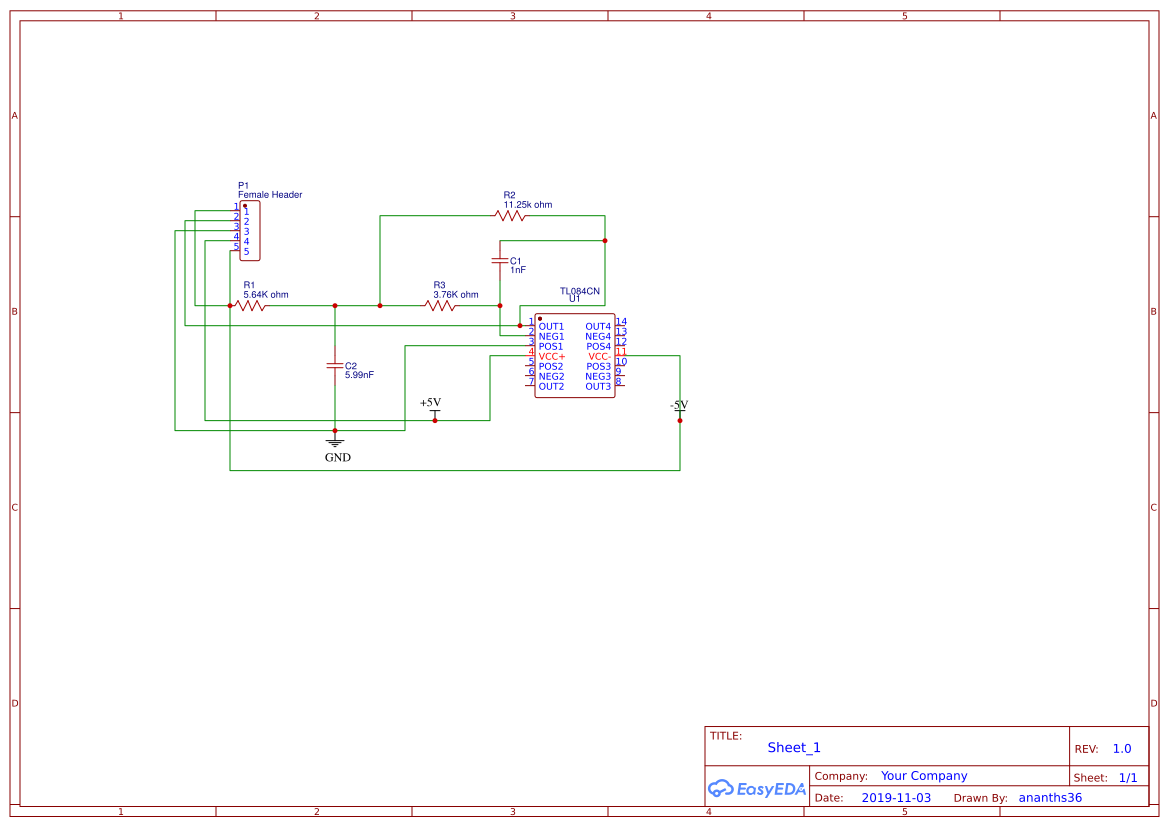Select the drawn-by name ananths36
The height and width of the screenshot is (827, 1169).
pyautogui.click(x=1050, y=798)
